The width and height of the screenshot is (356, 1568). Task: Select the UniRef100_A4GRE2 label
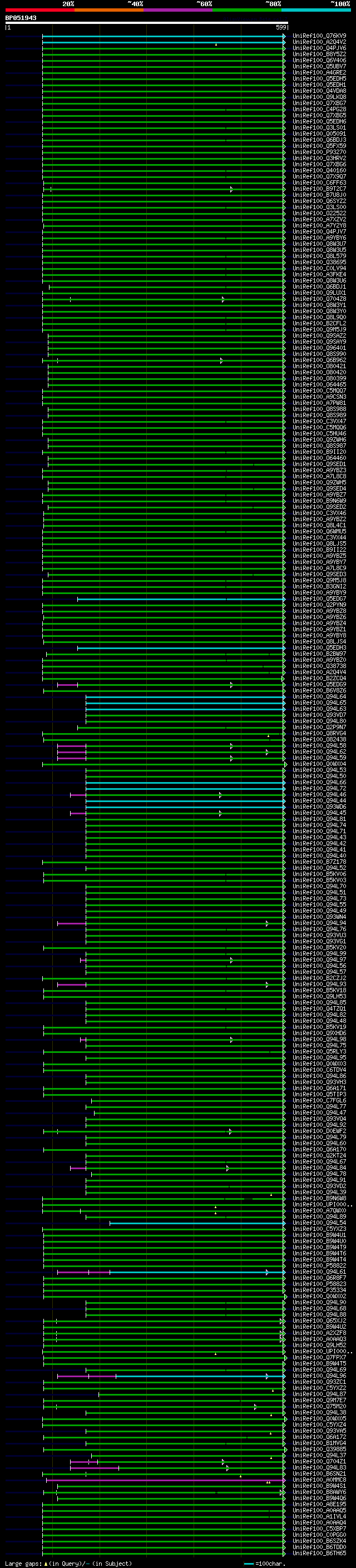(x=319, y=72)
